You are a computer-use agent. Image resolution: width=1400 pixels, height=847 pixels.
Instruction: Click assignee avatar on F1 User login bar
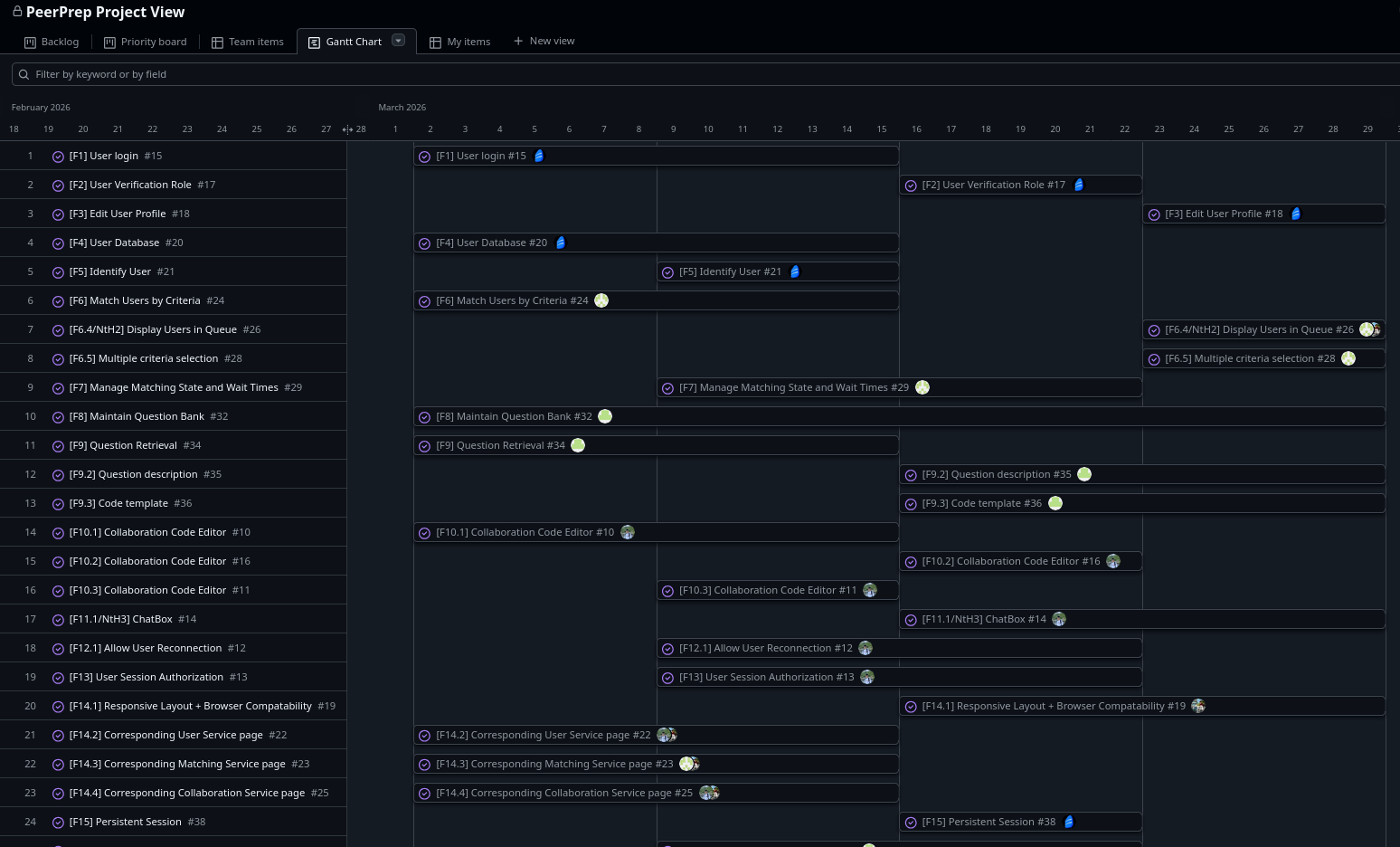(539, 156)
